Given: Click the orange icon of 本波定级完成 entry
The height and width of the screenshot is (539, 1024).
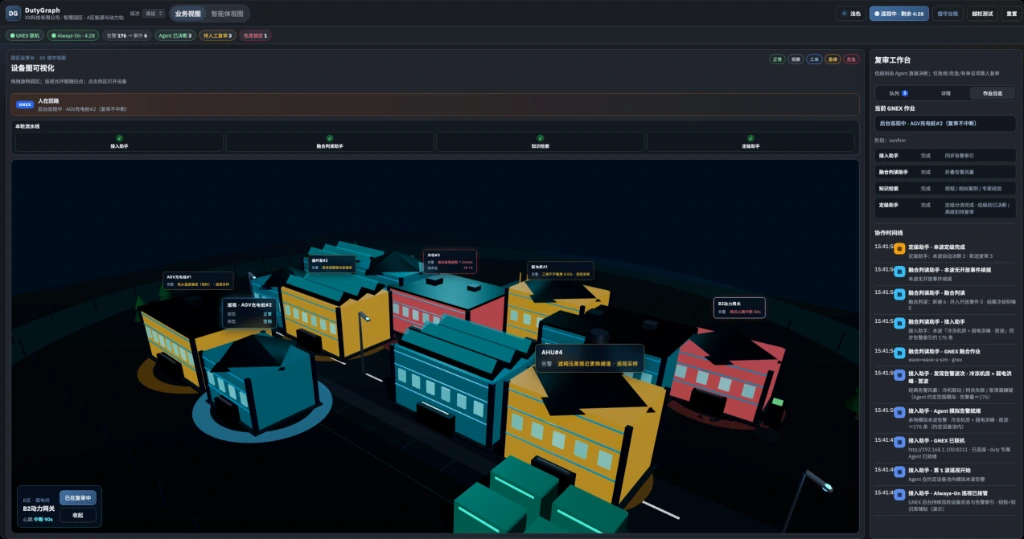Looking at the screenshot, I should click(899, 248).
